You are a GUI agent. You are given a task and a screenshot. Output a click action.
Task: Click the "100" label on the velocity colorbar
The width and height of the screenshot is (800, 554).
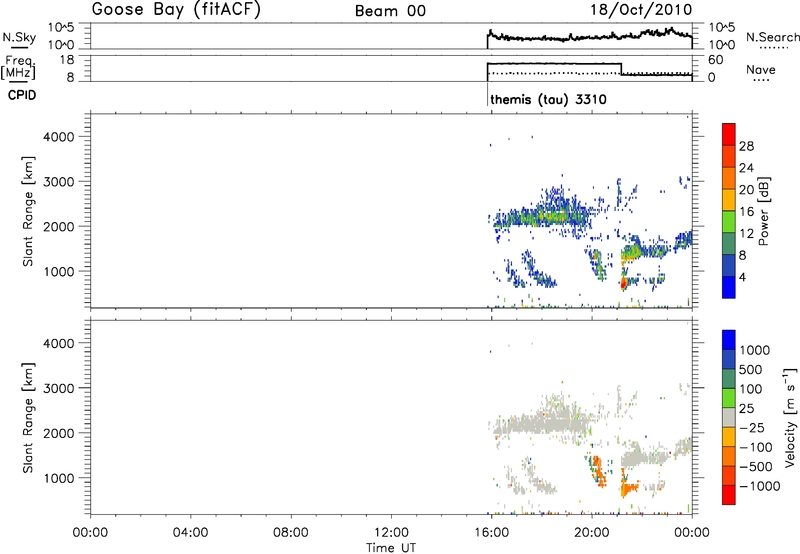pyautogui.click(x=751, y=389)
